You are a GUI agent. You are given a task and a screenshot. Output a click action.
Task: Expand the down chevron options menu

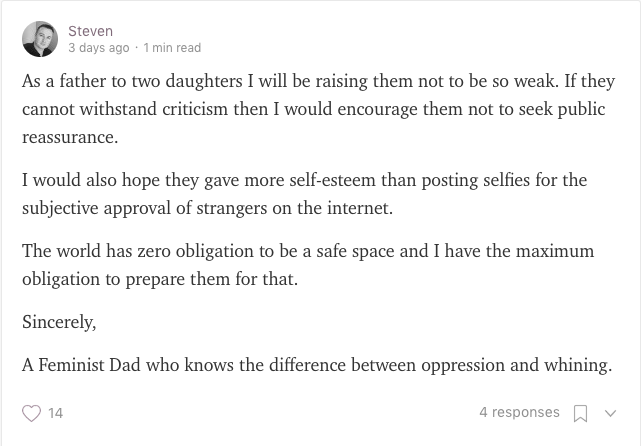click(x=610, y=413)
